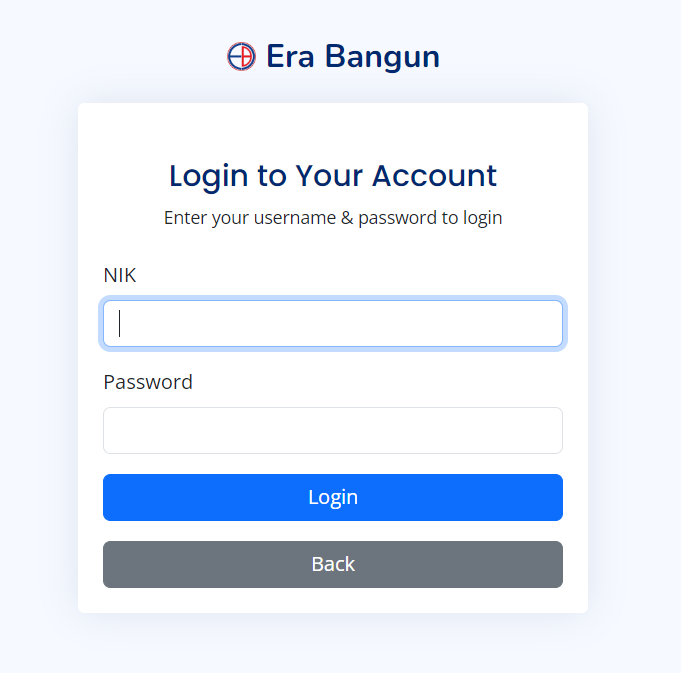This screenshot has height=673, width=681.
Task: Focus the NIK input field
Action: [x=333, y=323]
